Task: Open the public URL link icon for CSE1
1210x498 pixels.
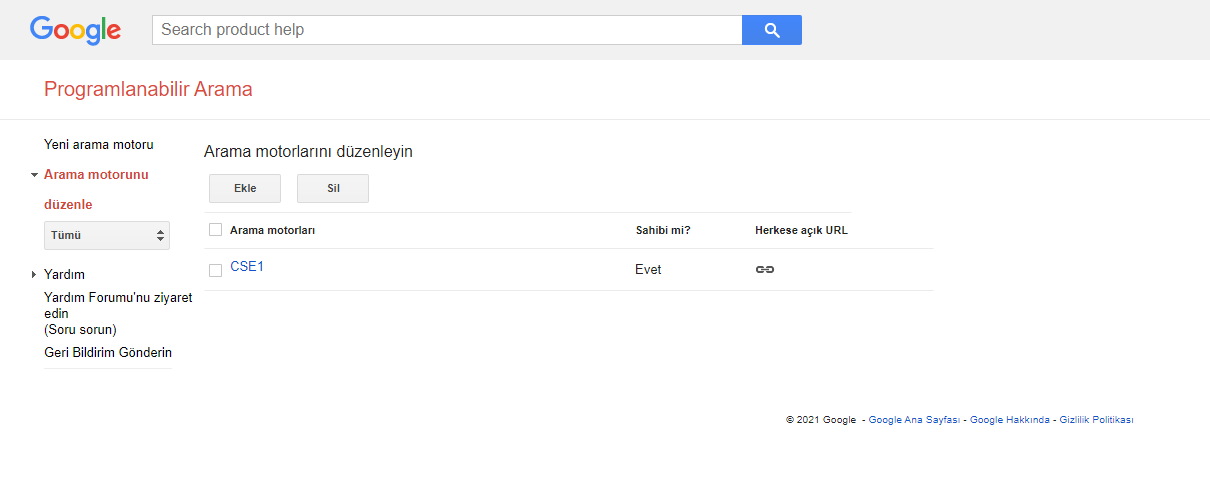Action: tap(765, 270)
